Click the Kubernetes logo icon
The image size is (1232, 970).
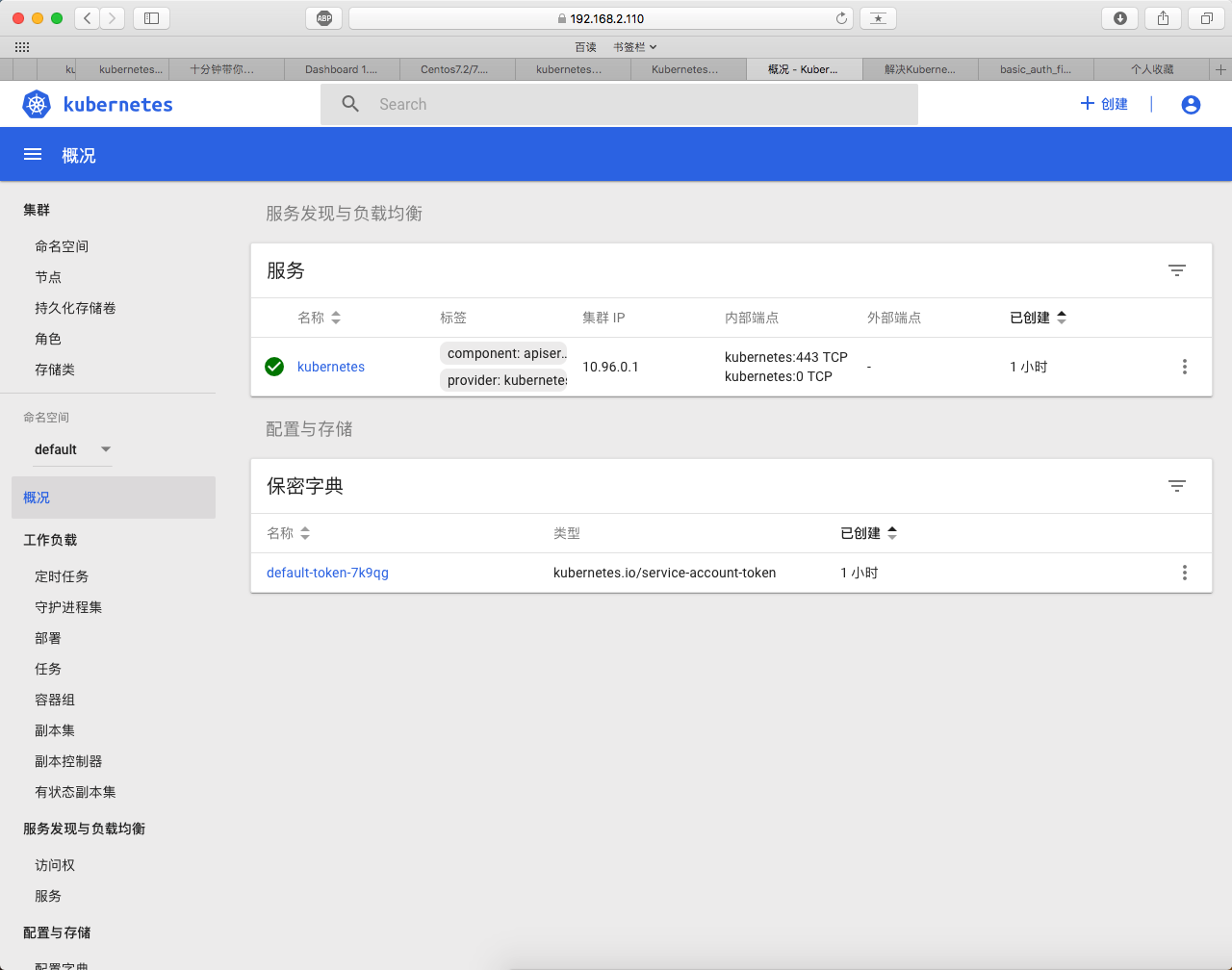[37, 104]
